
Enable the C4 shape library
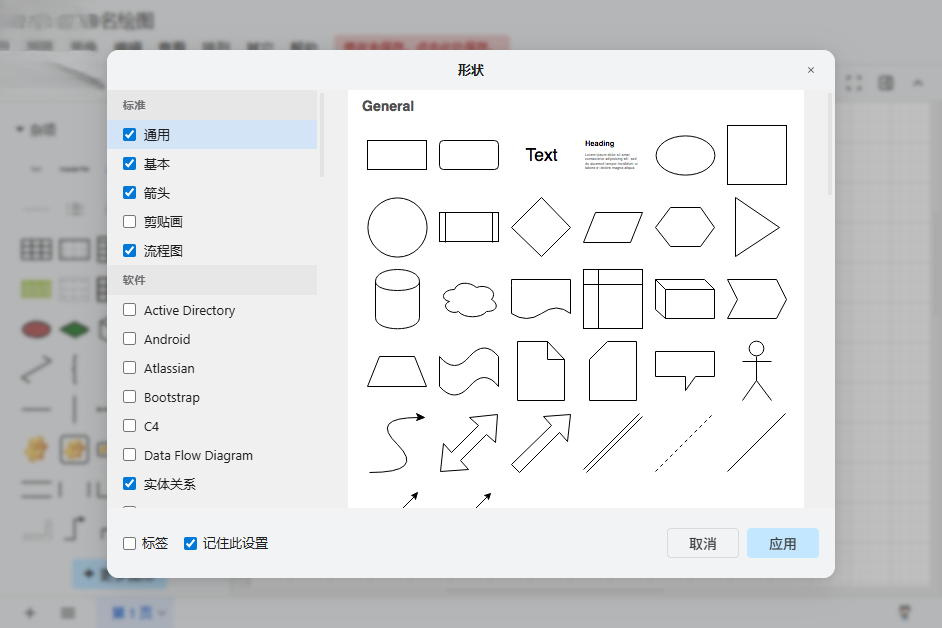pyautogui.click(x=129, y=425)
